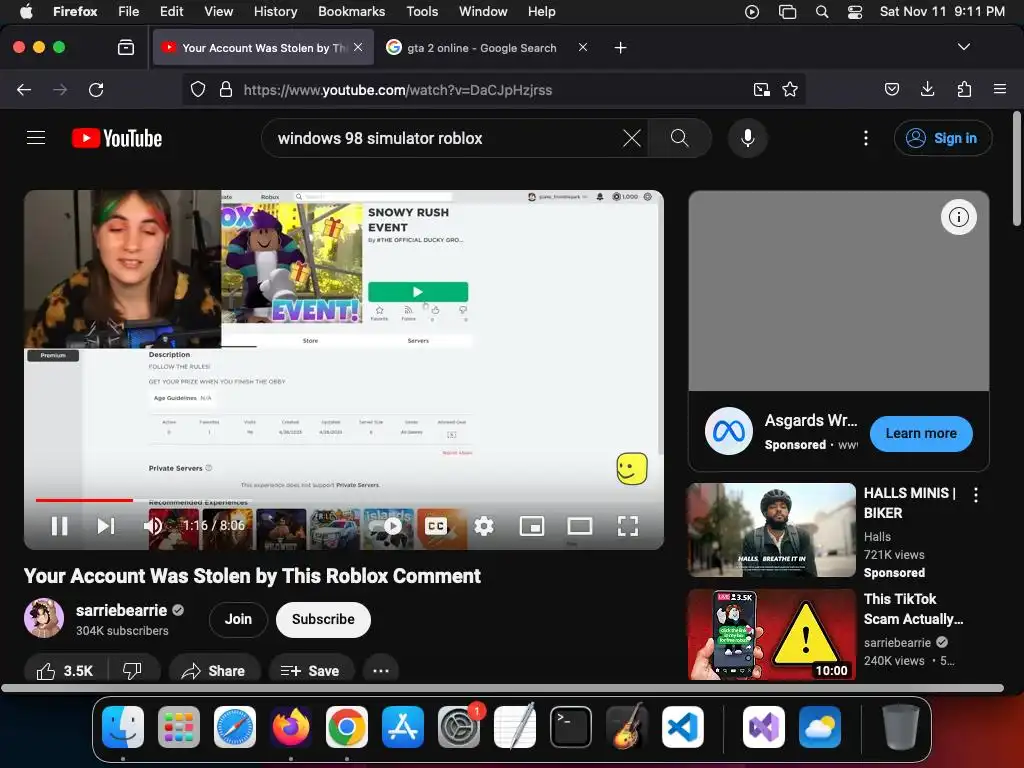Join sarriebearrie channel membership
The width and height of the screenshot is (1024, 768).
coord(238,619)
